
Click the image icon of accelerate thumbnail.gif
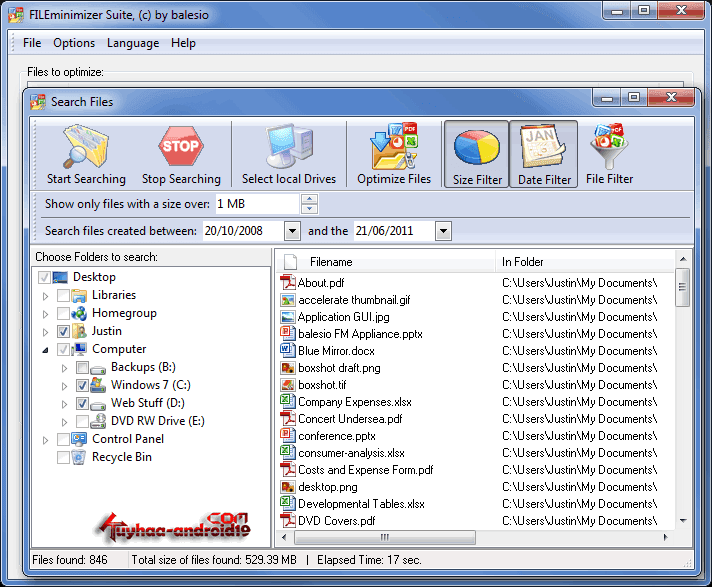287,300
